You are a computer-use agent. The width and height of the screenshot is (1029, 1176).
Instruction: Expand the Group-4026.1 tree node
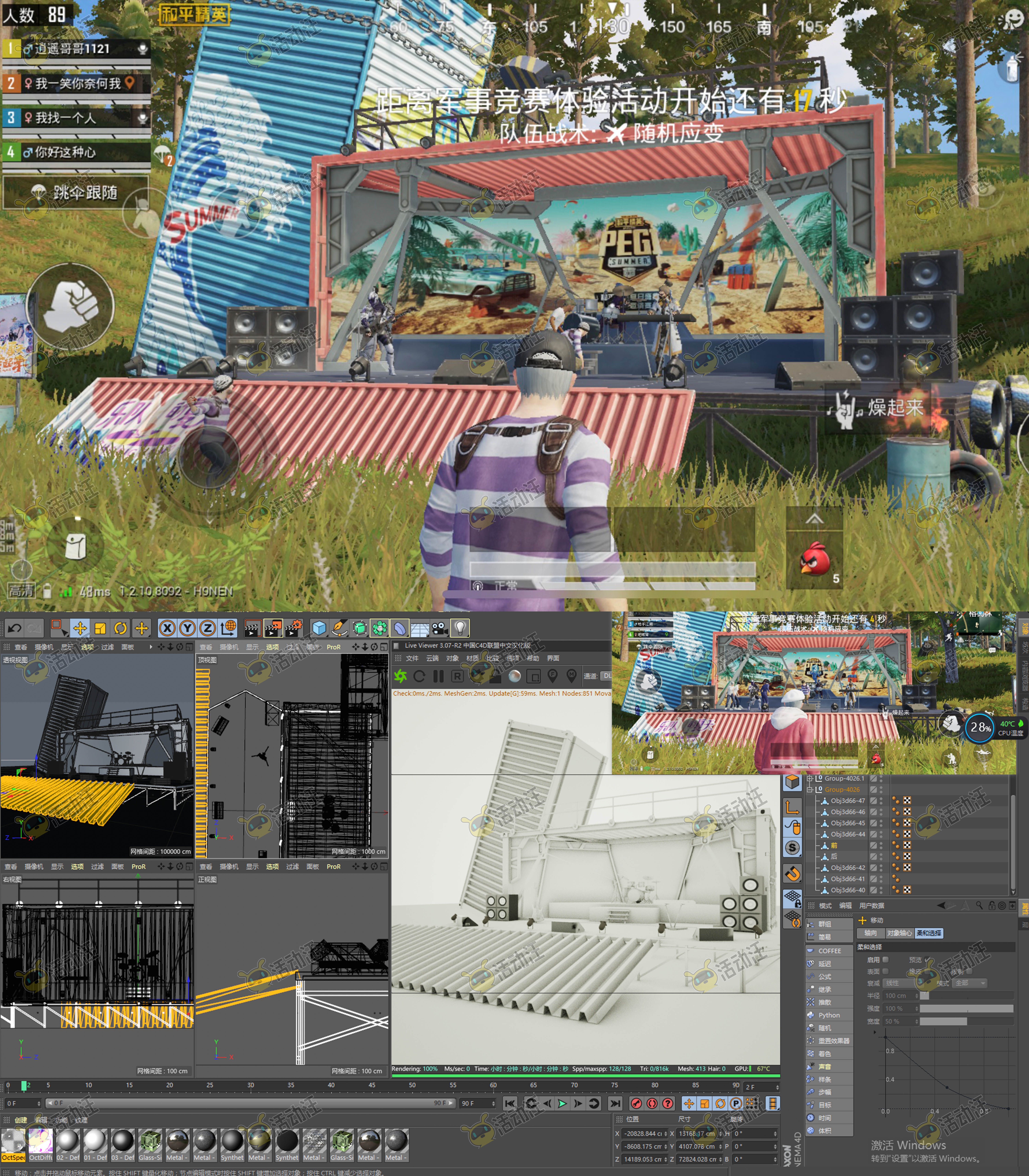click(810, 779)
